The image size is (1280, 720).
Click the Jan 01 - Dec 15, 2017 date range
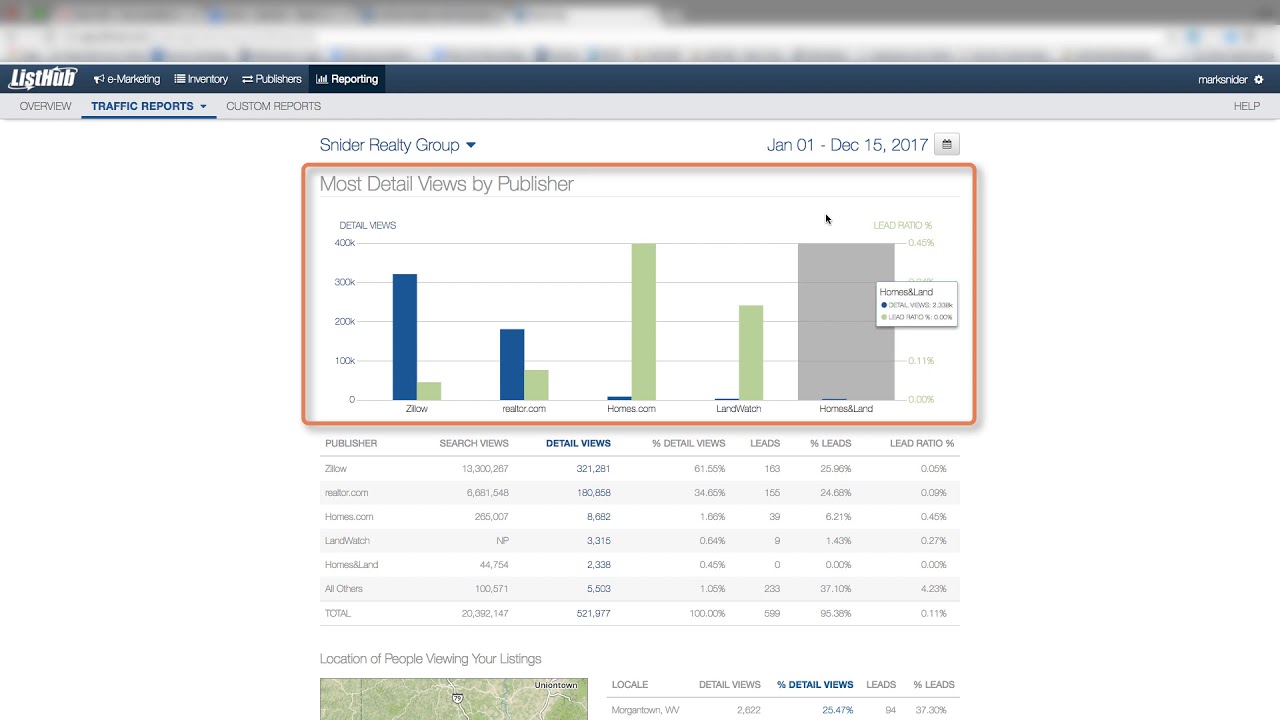click(848, 145)
